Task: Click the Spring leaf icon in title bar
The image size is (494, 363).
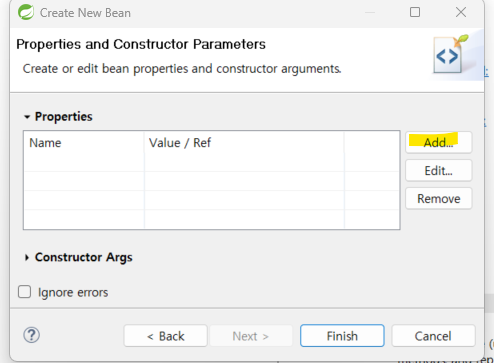Action: [26, 12]
